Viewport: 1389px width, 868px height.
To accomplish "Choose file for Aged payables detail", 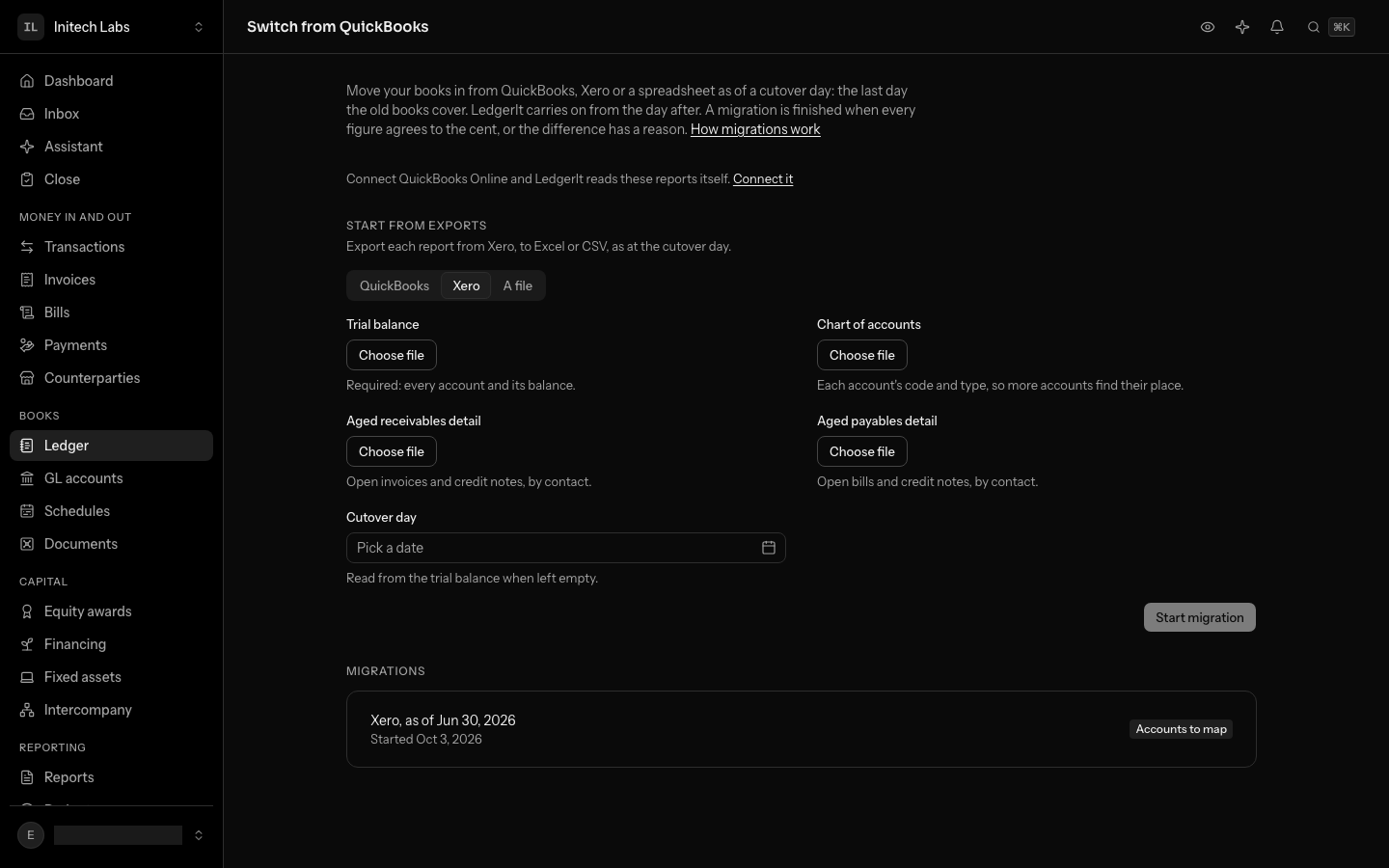I will click(x=862, y=451).
